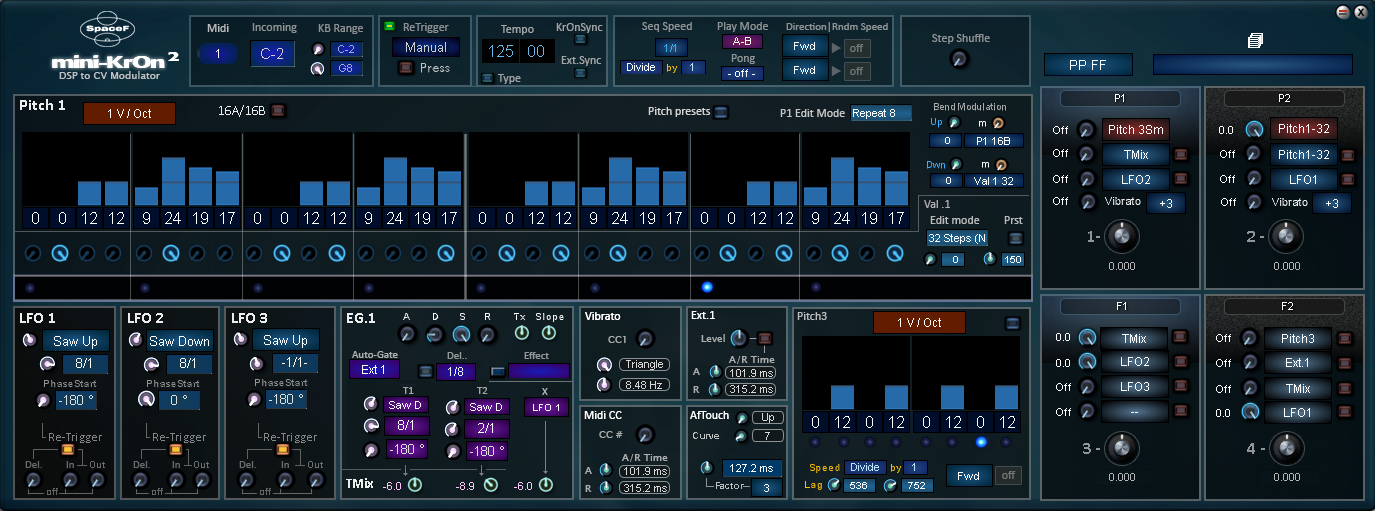Toggle the tempo Type switch
Viewport: 1375px width, 511px height.
pyautogui.click(x=487, y=78)
